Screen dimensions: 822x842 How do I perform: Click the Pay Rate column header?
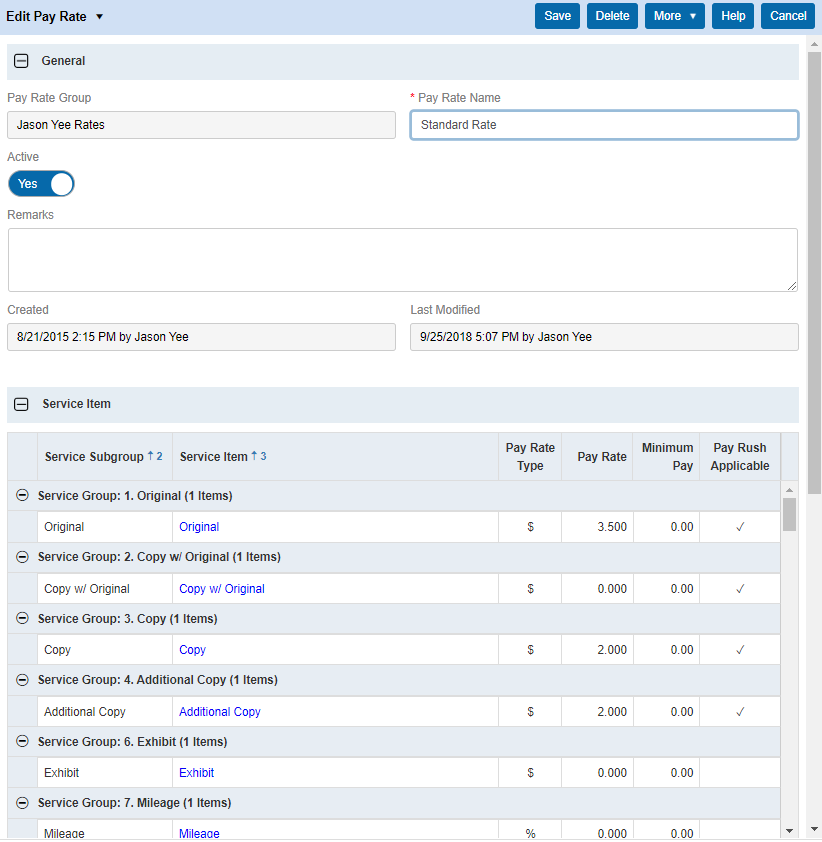[x=601, y=457]
